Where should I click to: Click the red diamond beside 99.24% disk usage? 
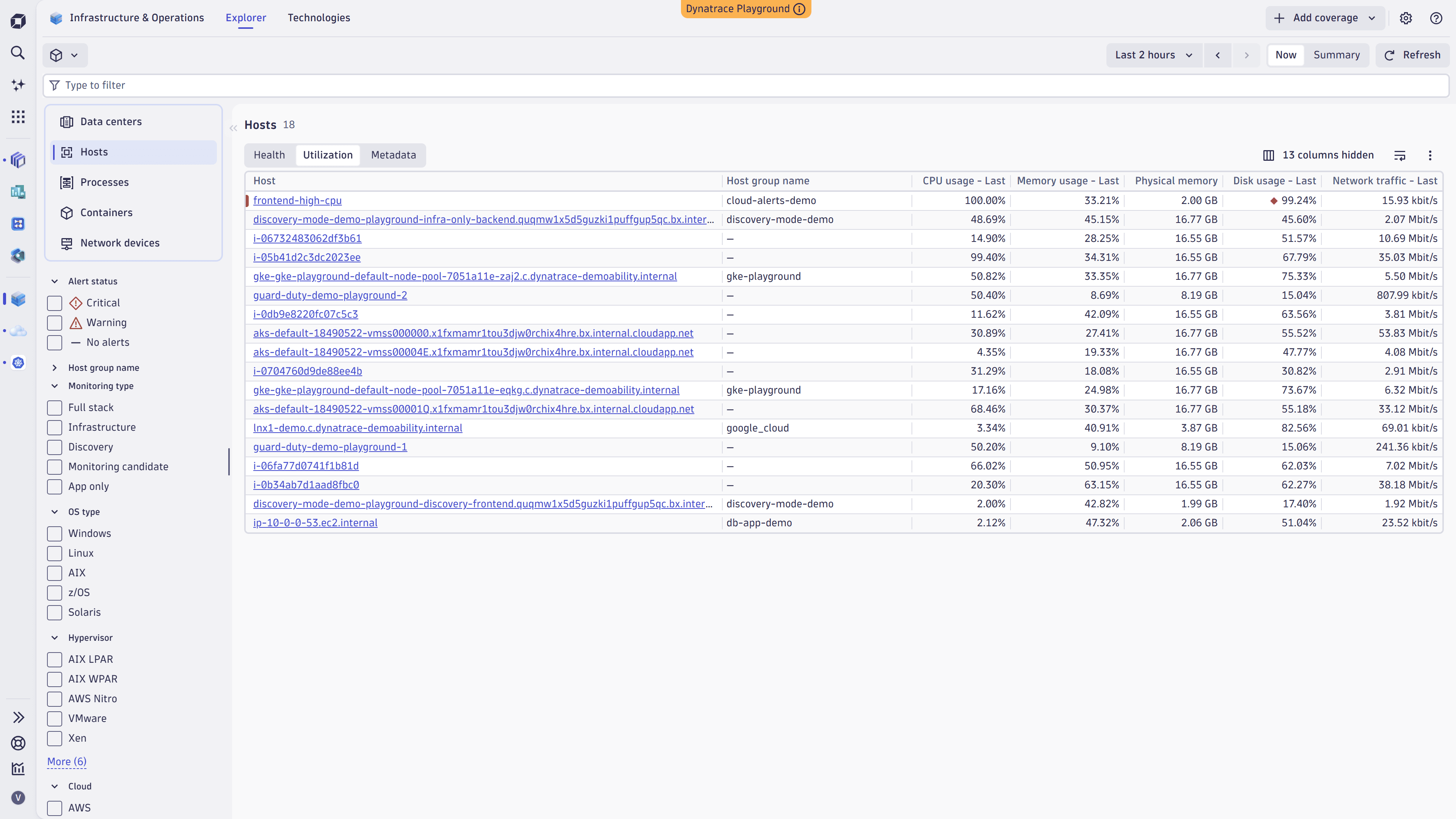1274,201
